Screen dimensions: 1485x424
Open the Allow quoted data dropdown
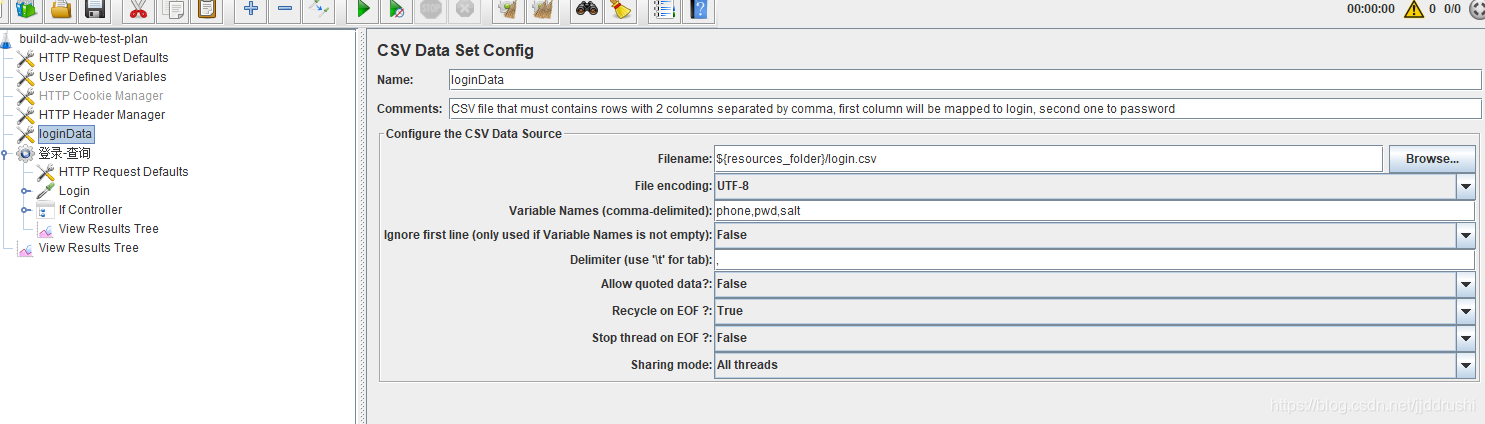[x=1465, y=284]
